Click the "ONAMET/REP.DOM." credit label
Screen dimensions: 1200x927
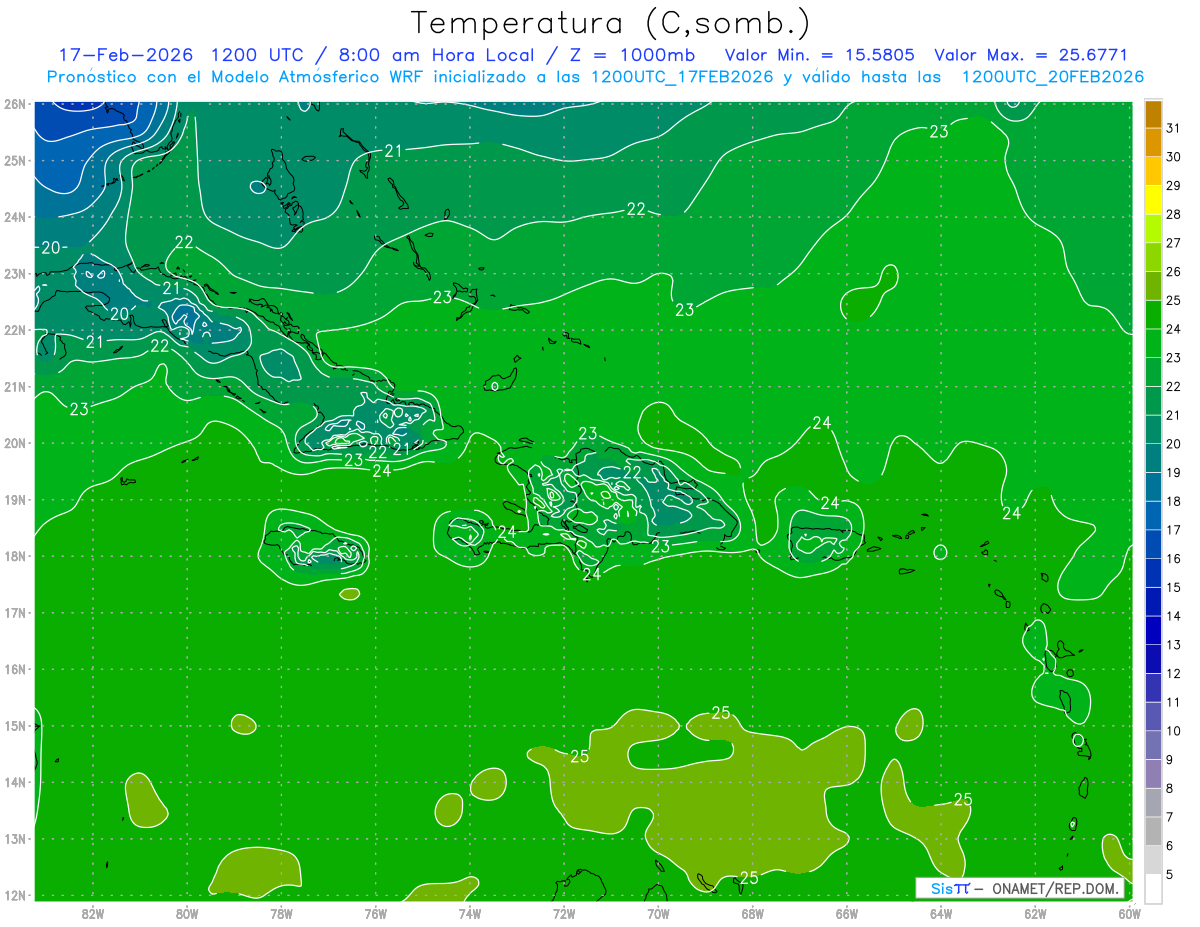(x=1056, y=889)
